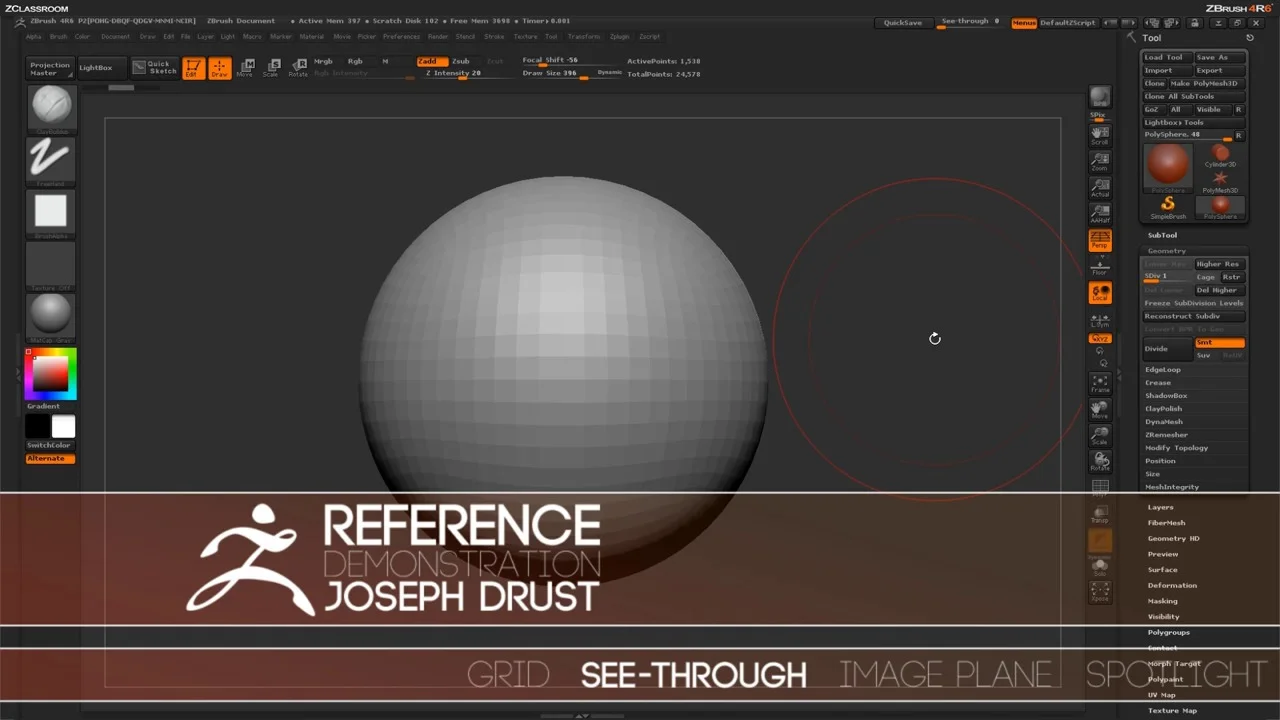Open the BrushAlpha selector

[x=51, y=212]
